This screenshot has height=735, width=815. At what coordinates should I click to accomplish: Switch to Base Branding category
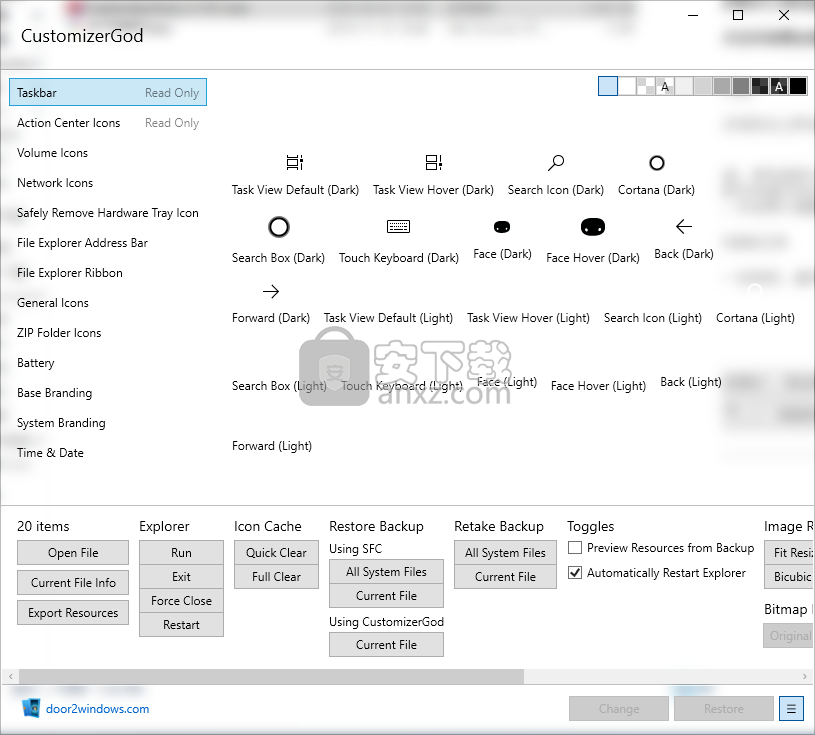coord(108,393)
